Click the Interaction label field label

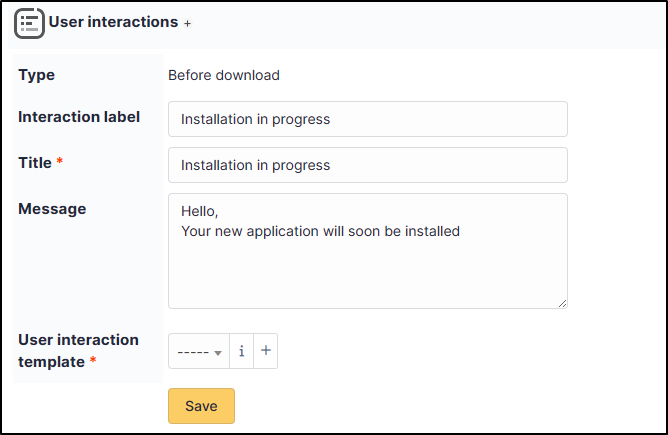[79, 117]
